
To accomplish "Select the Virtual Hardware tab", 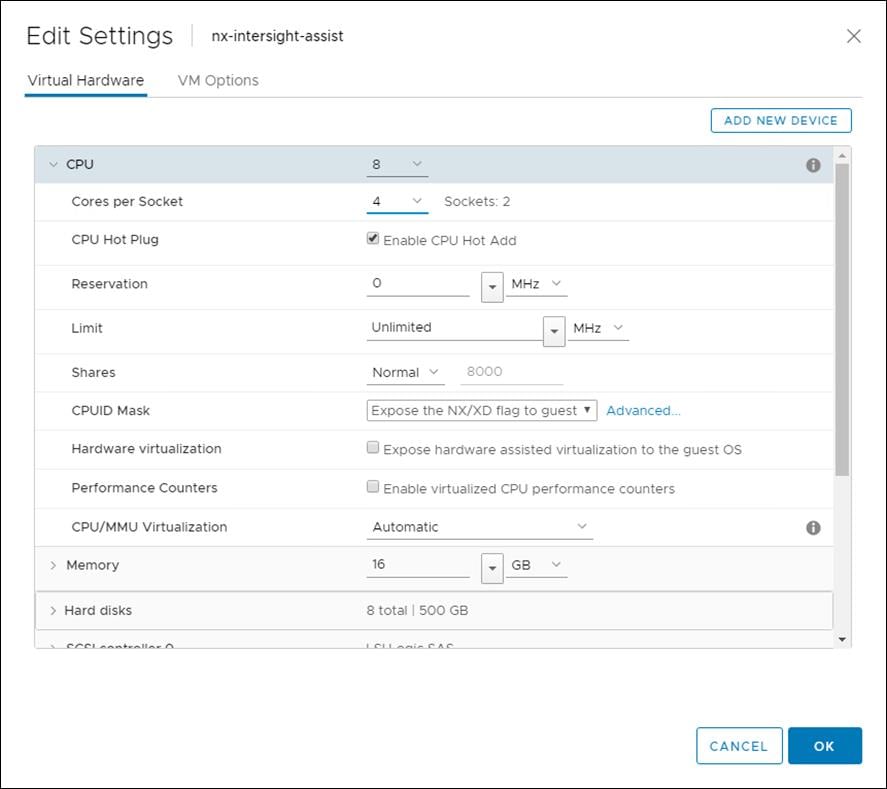I will point(85,80).
